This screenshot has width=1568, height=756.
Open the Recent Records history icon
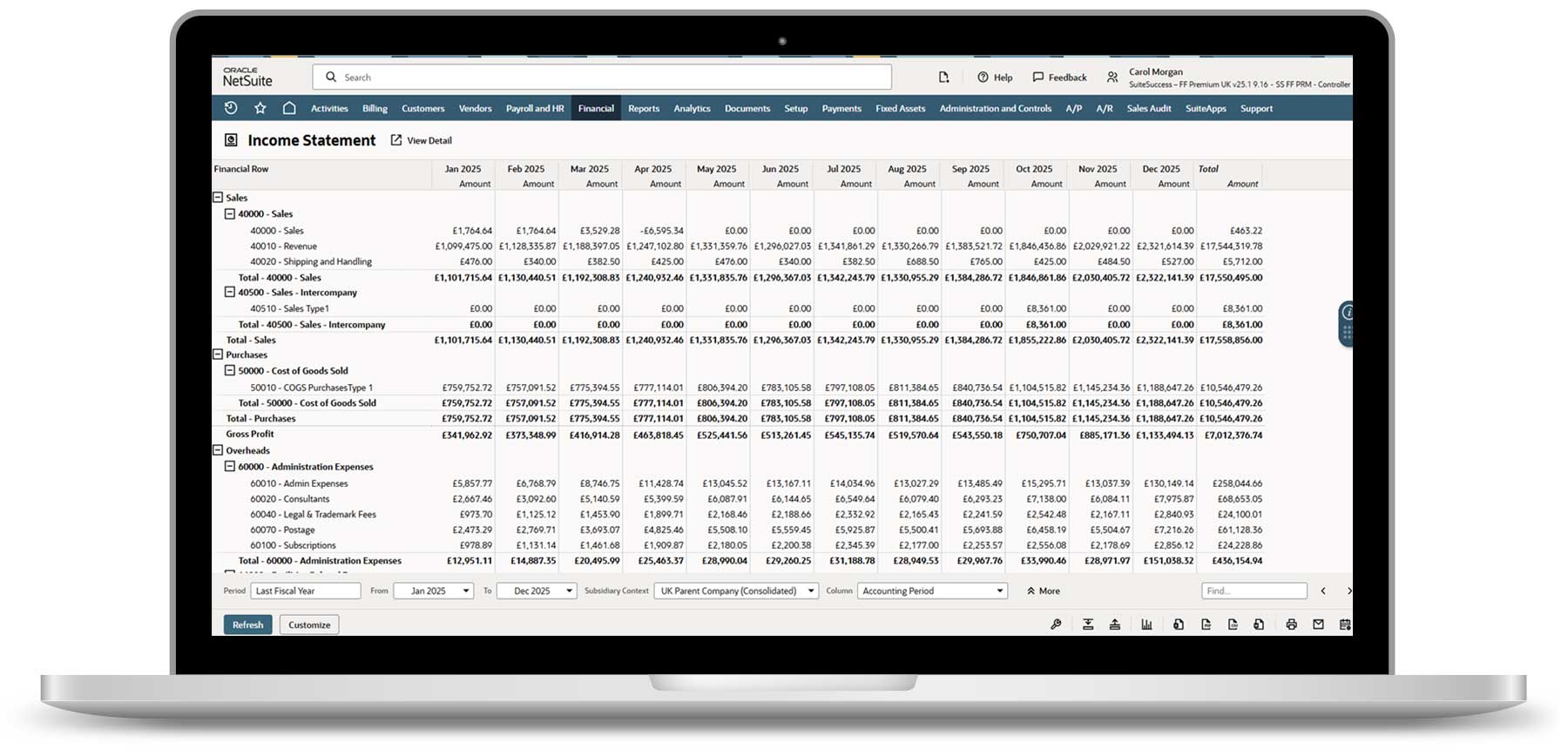(231, 108)
